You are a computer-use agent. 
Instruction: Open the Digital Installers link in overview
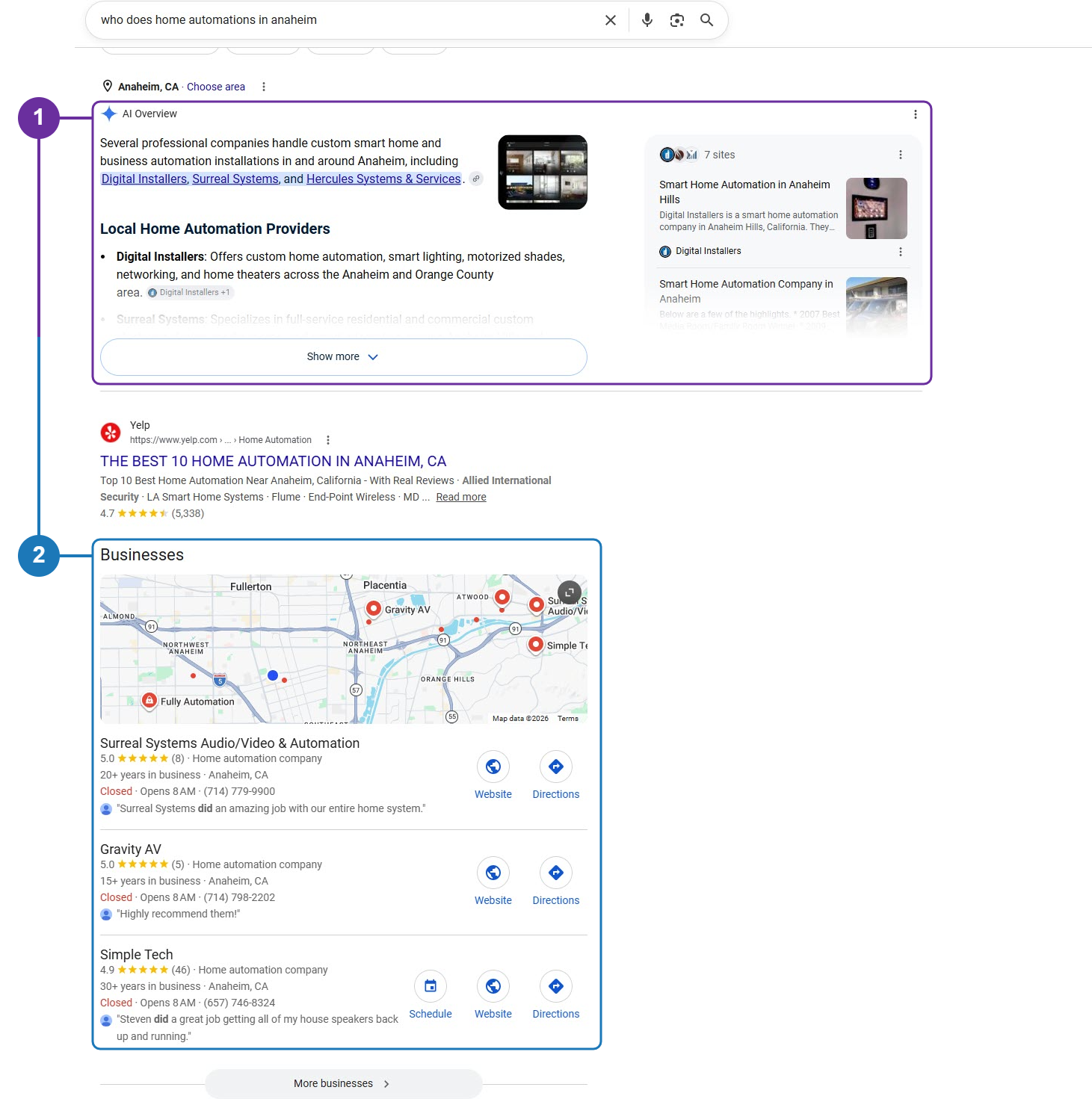[144, 179]
